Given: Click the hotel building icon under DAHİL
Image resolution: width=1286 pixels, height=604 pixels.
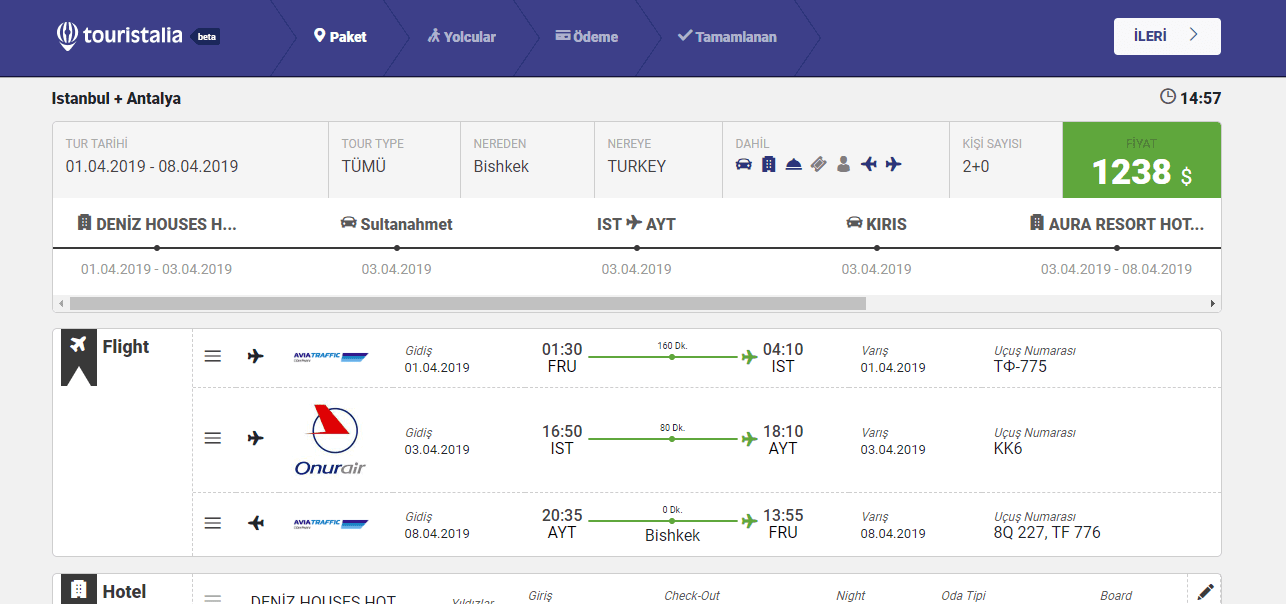Looking at the screenshot, I should 768,164.
